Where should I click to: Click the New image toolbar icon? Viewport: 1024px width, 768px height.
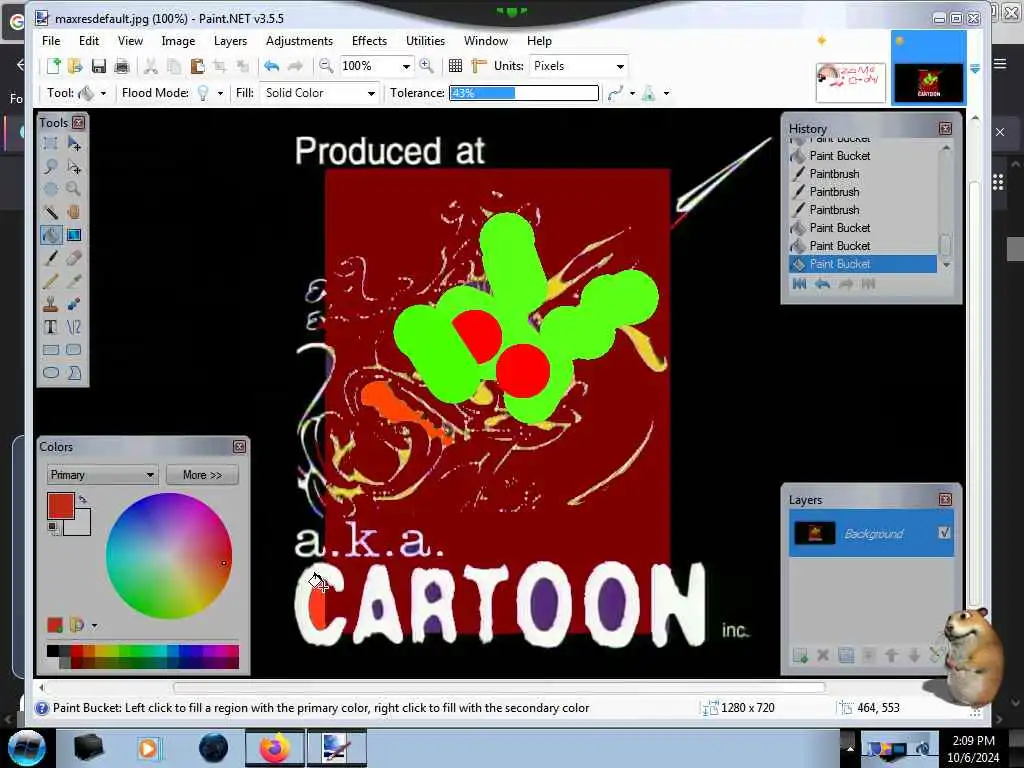click(54, 66)
